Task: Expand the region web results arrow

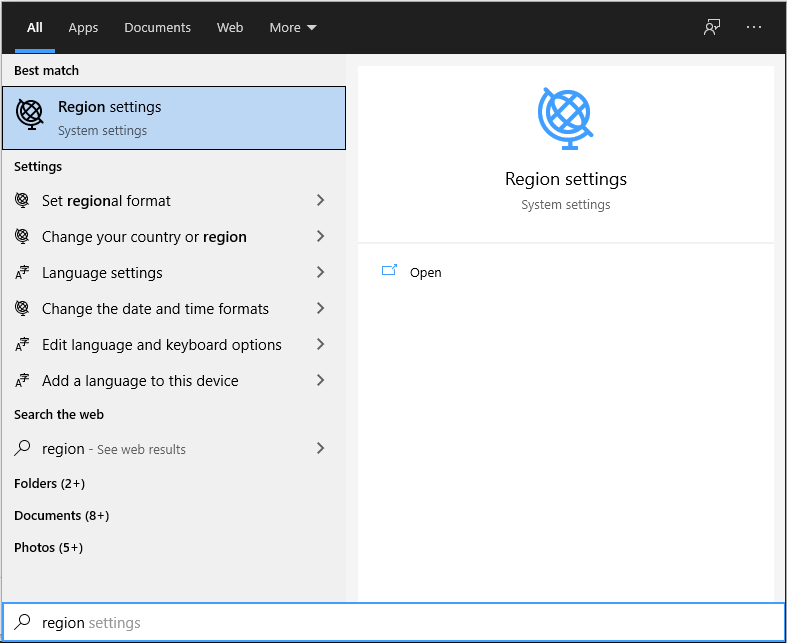Action: pos(321,448)
